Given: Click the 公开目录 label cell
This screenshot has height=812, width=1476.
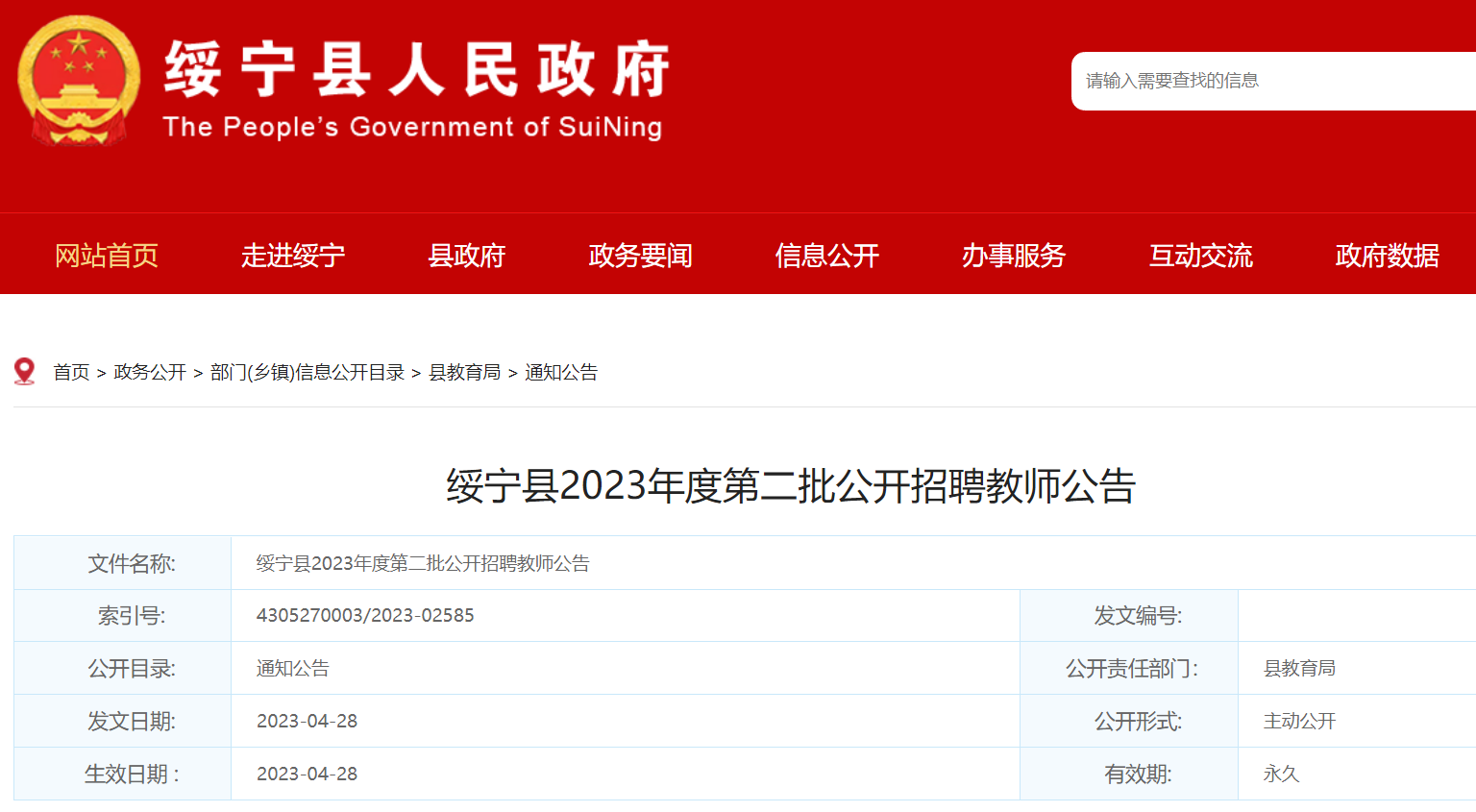Looking at the screenshot, I should coord(123,668).
